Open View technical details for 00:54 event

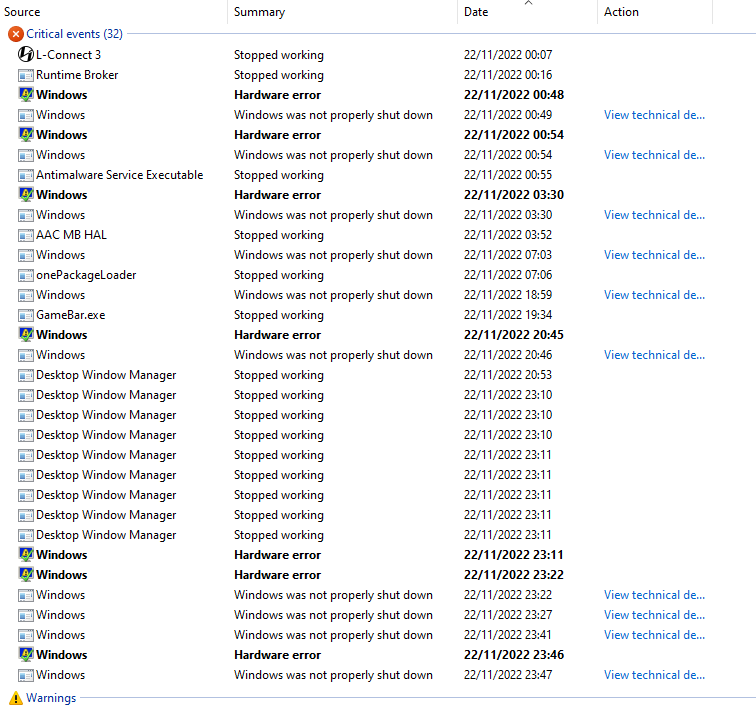tap(654, 155)
